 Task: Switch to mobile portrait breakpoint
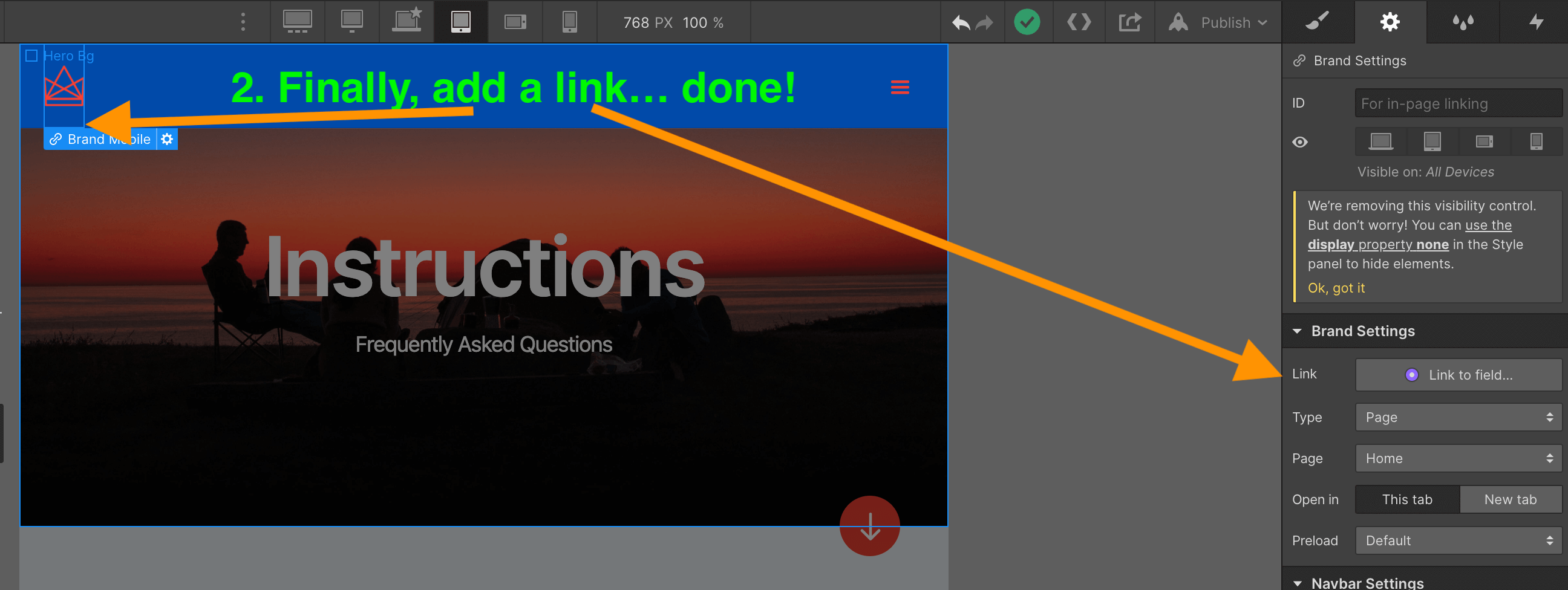tap(569, 22)
